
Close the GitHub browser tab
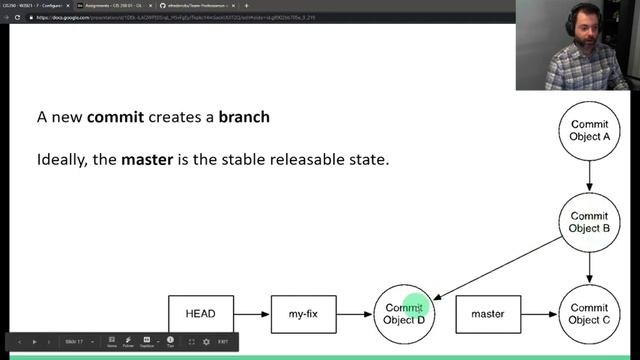point(233,6)
